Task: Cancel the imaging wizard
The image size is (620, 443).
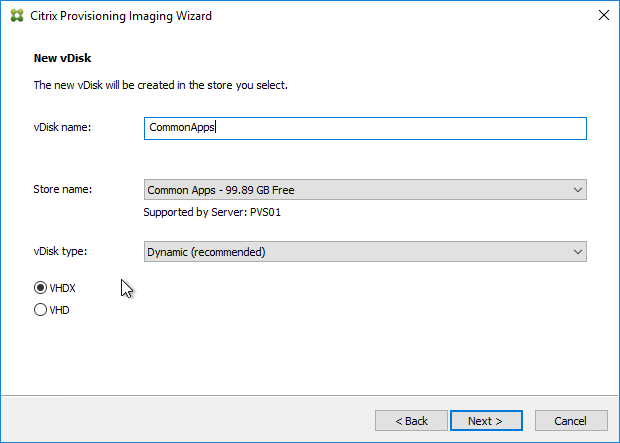Action: 571,420
